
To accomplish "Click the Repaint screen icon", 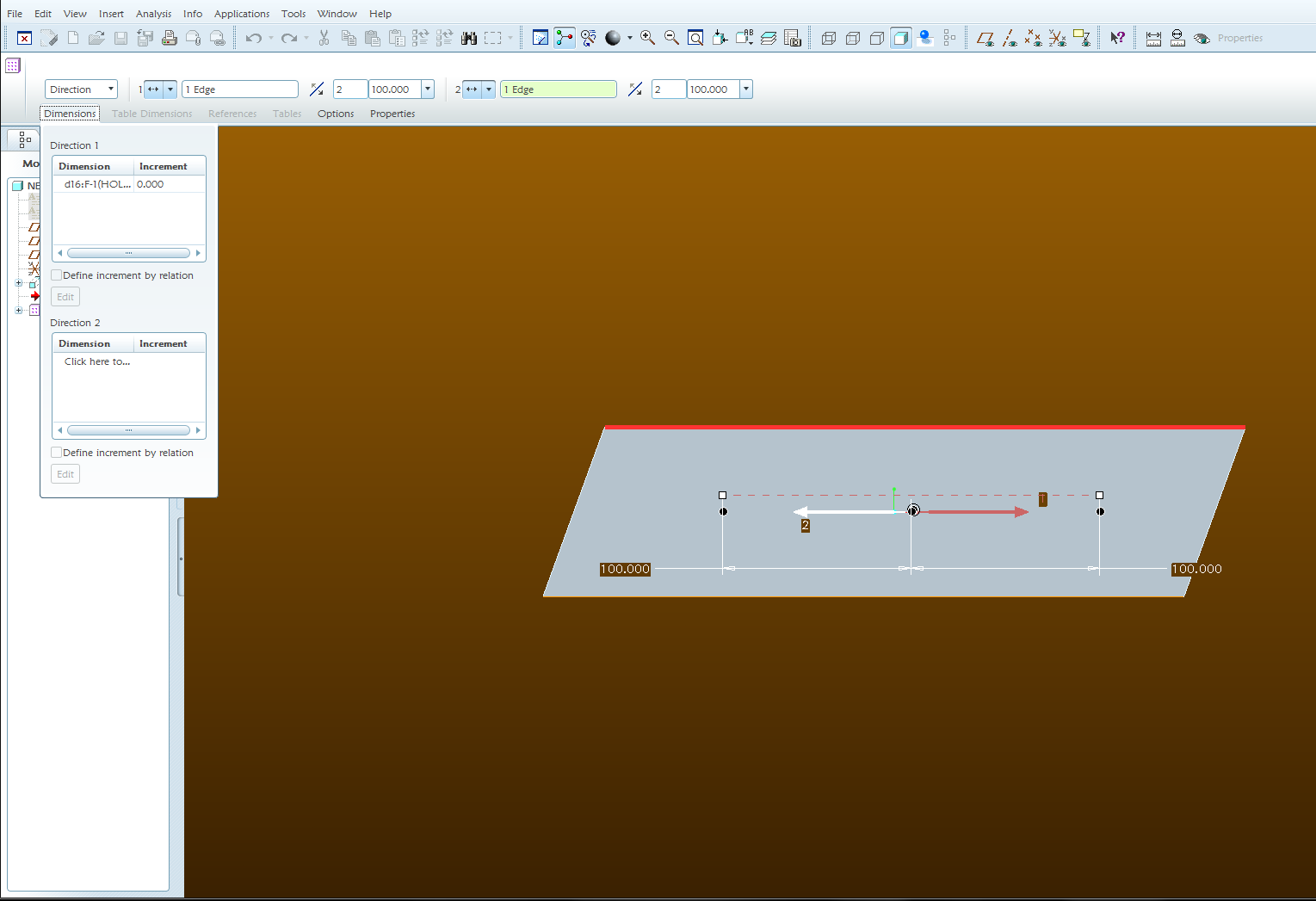I will coord(541,38).
